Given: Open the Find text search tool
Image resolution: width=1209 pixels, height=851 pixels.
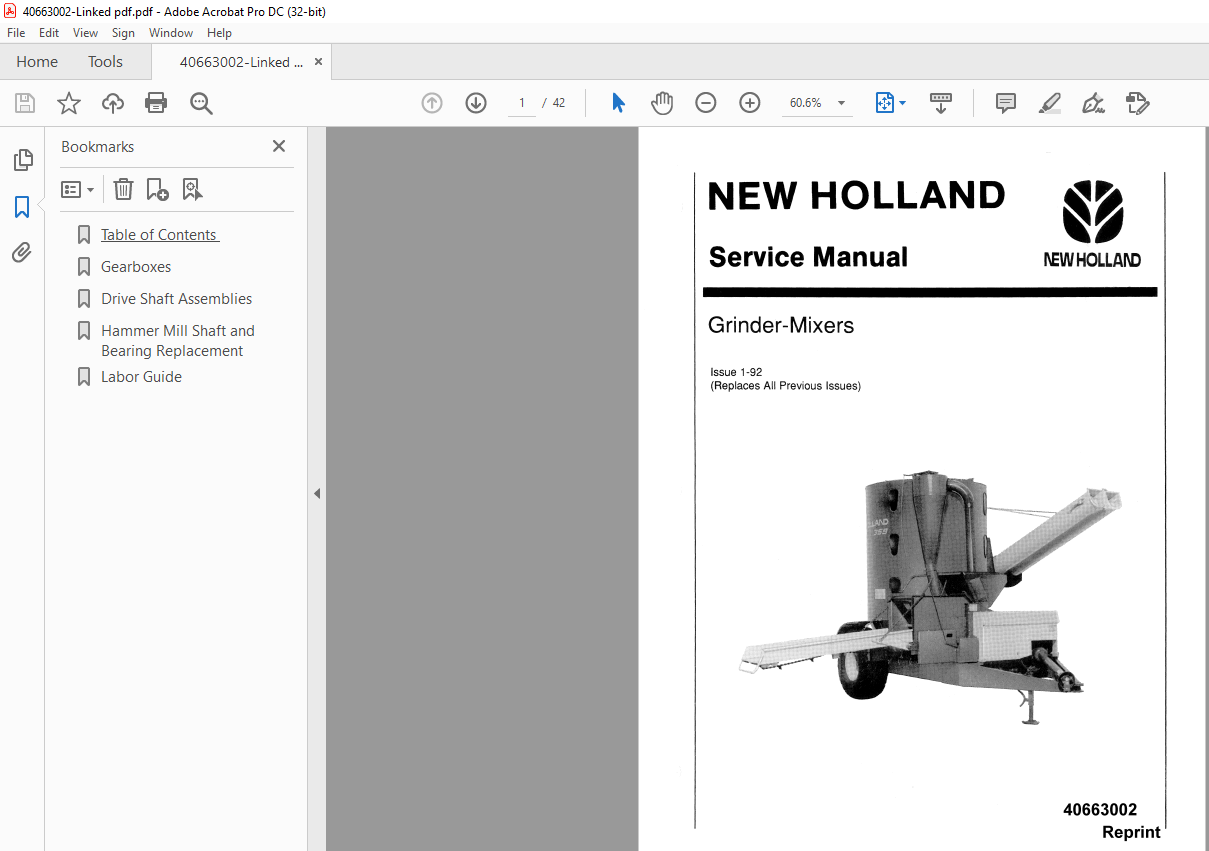Looking at the screenshot, I should [x=201, y=103].
